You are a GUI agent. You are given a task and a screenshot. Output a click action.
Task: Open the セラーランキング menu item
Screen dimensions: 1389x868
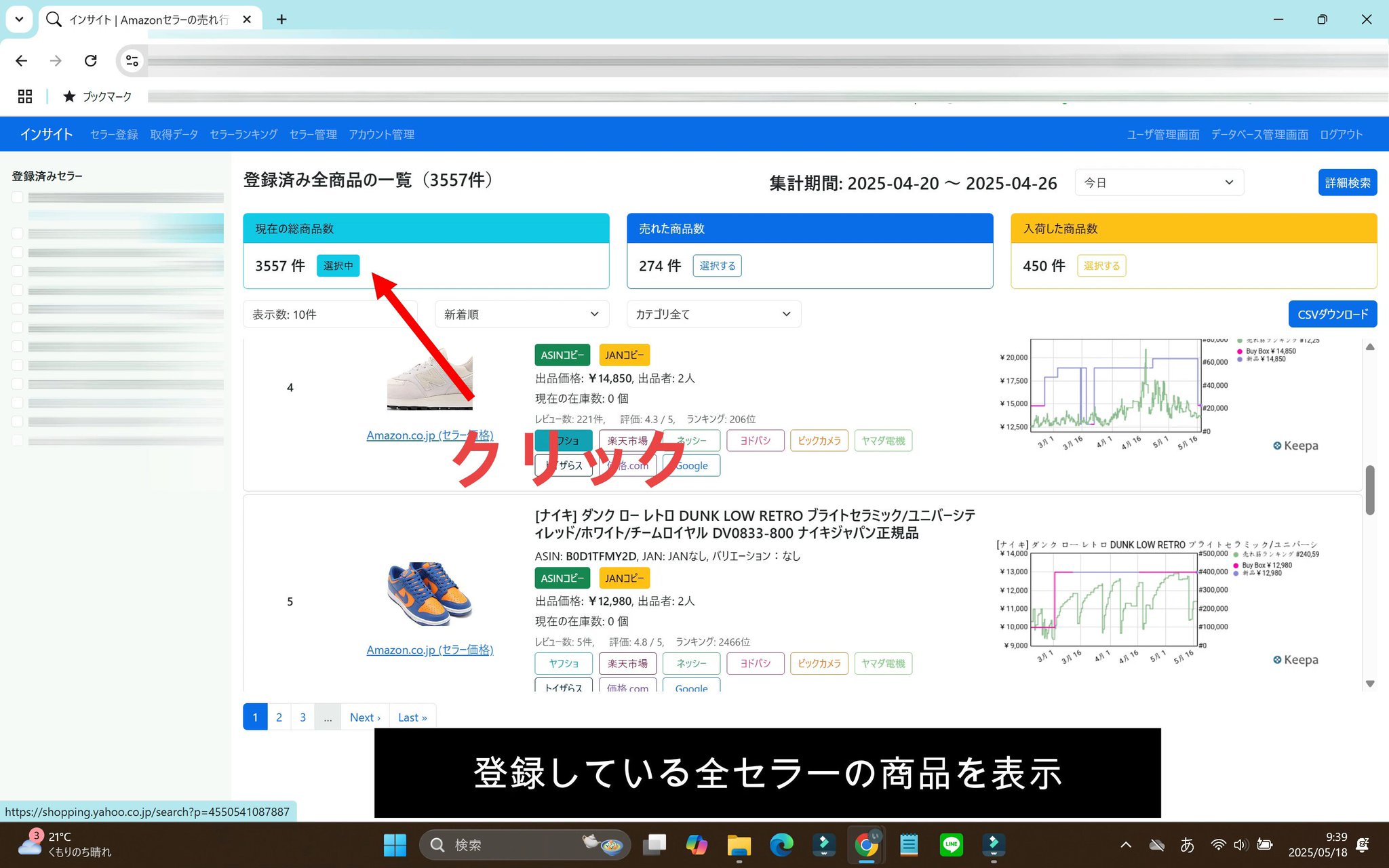coord(243,134)
